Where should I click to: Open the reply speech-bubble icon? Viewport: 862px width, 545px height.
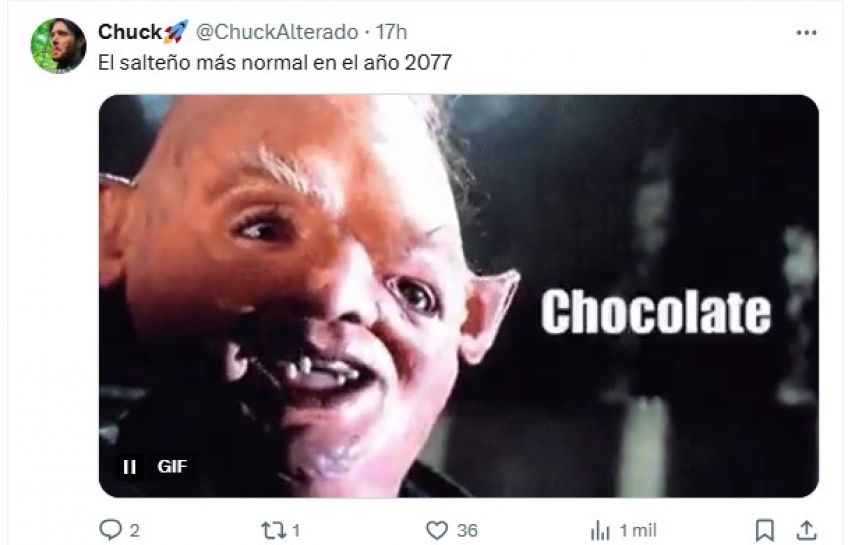pos(110,530)
